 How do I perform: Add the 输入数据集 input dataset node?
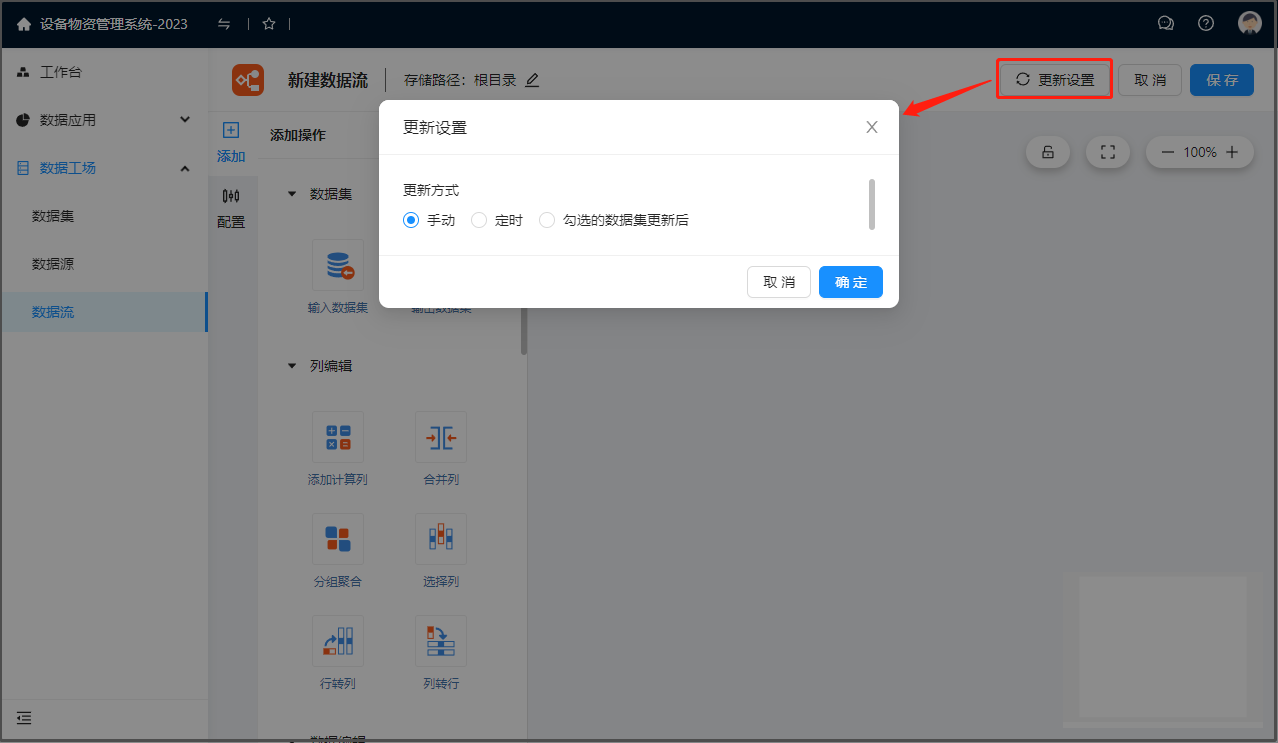coord(338,265)
